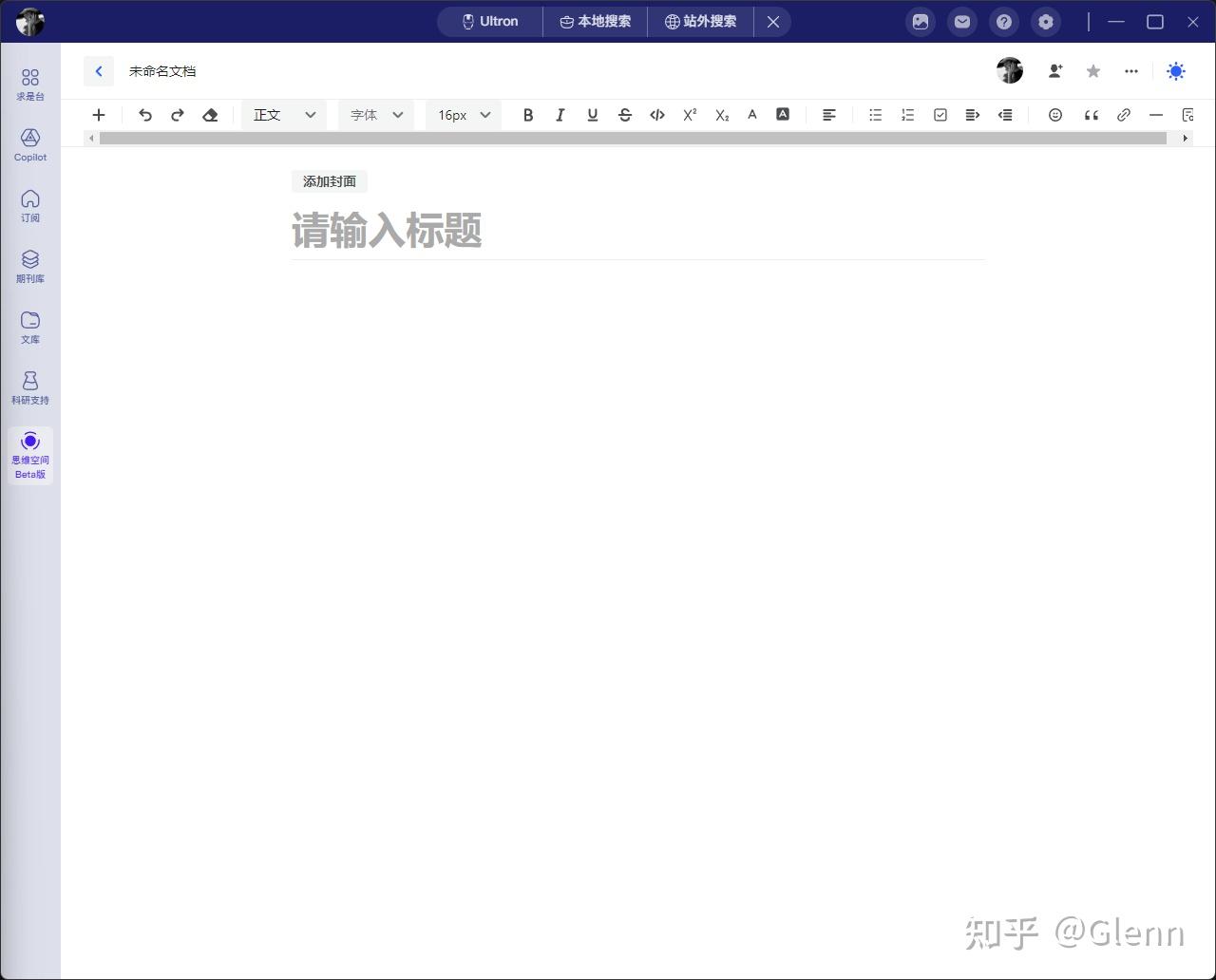Click the undo arrow icon
The height and width of the screenshot is (980, 1216).
(x=145, y=114)
